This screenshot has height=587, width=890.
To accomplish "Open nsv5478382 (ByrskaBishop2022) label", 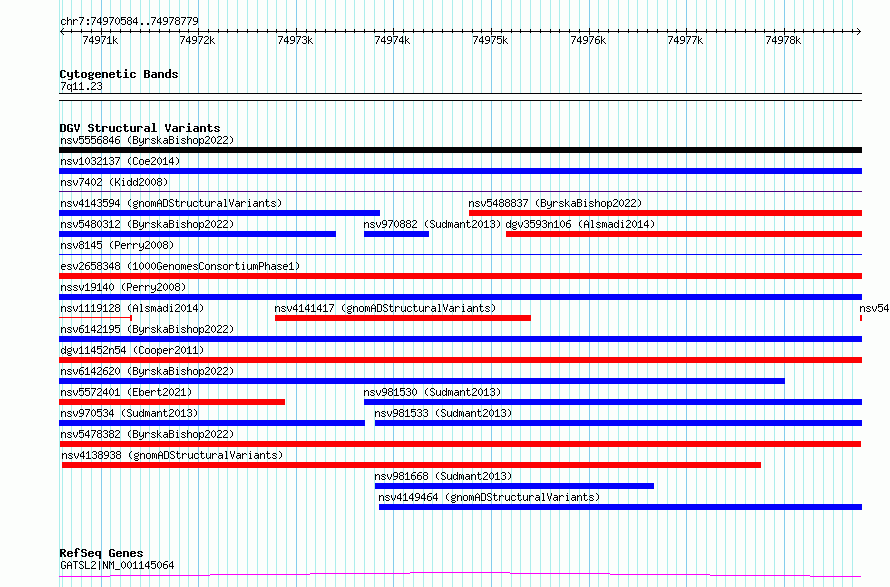I will tap(147, 434).
